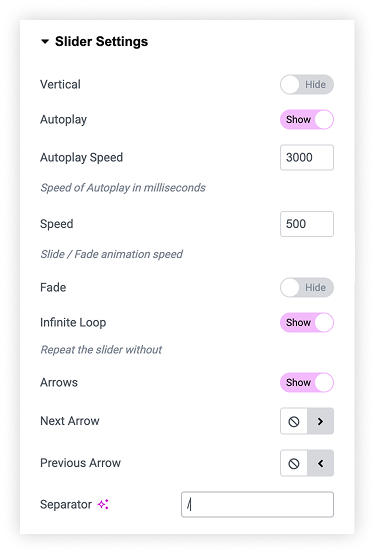Choose right chevron icon for Next Arrow
Viewport: 375px width, 554px height.
320,421
